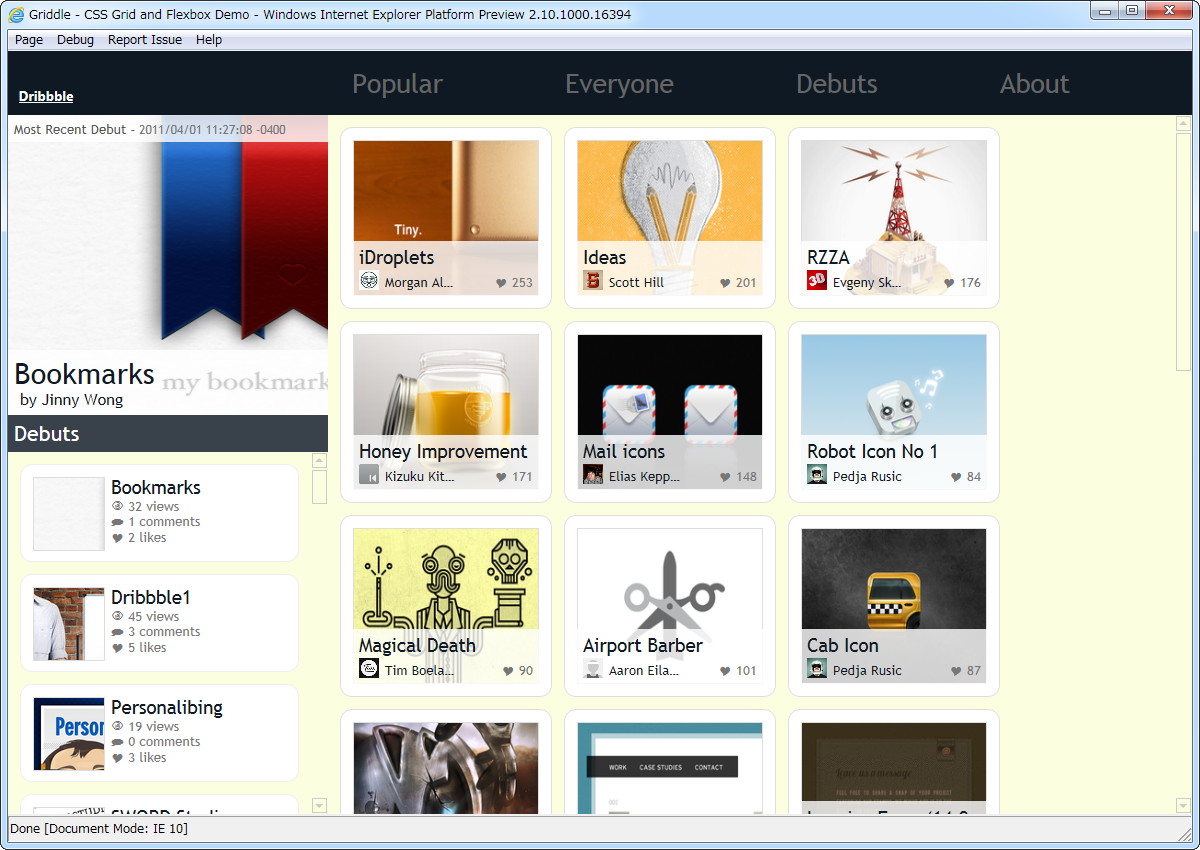Click Pedja Rusic avatar on Robot Icon card
This screenshot has width=1200, height=850.
pos(817,475)
